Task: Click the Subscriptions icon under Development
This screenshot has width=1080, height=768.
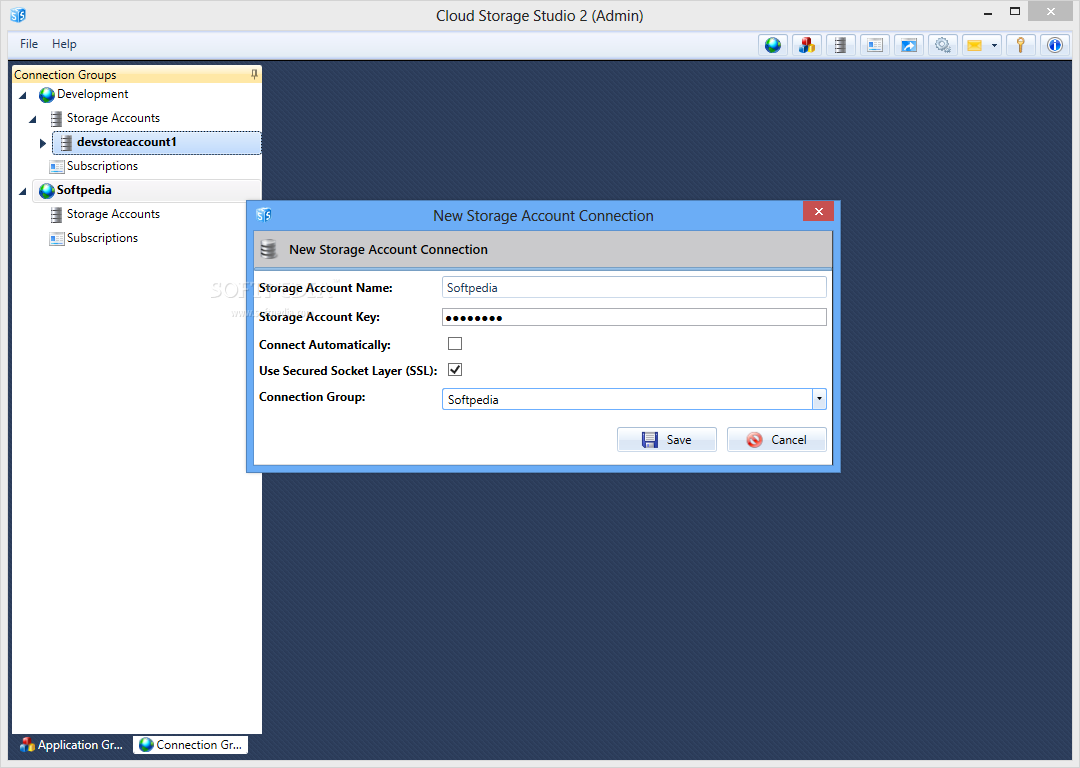Action: 56,167
